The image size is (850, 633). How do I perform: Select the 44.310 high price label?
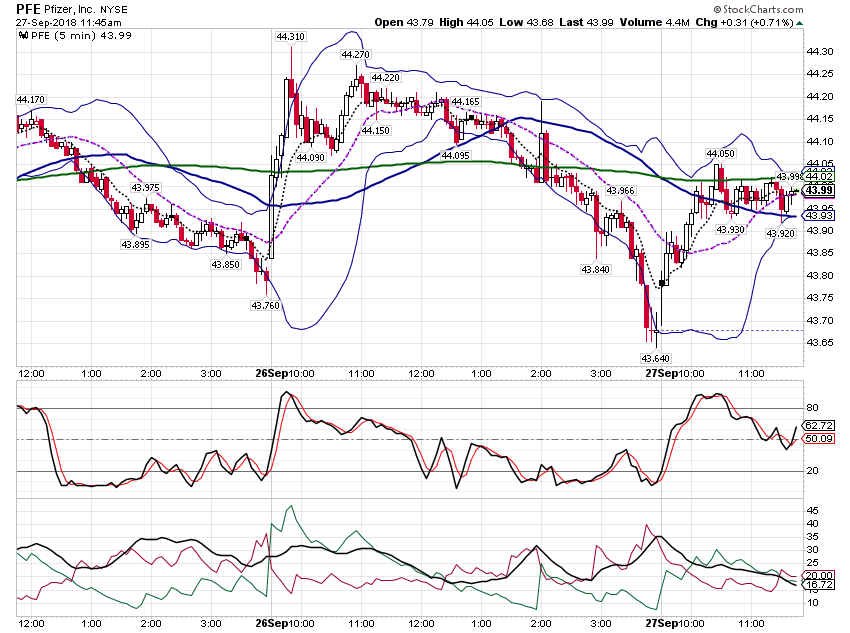[291, 37]
